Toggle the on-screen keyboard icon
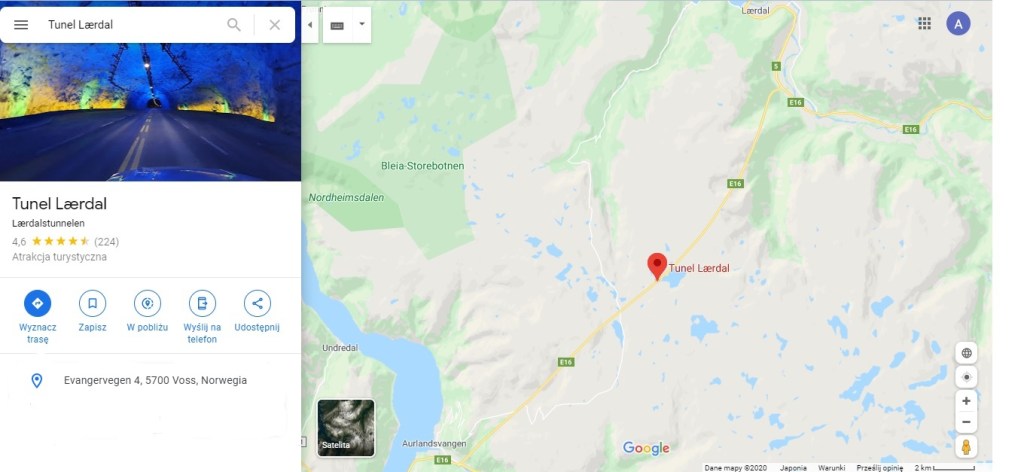Viewport: 1024px width, 472px height. click(337, 25)
